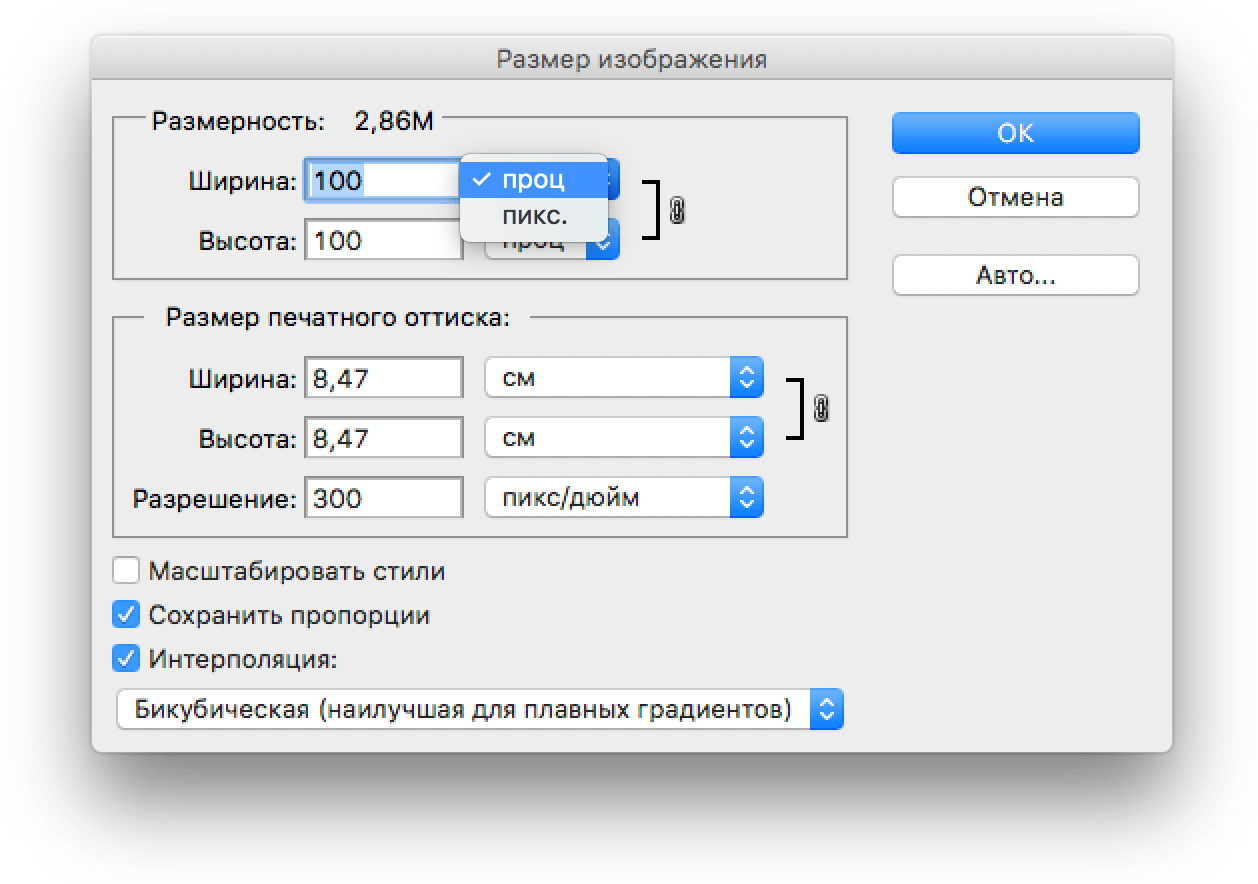Choose пикс. from the units popup menu
The image size is (1258, 884).
533,216
